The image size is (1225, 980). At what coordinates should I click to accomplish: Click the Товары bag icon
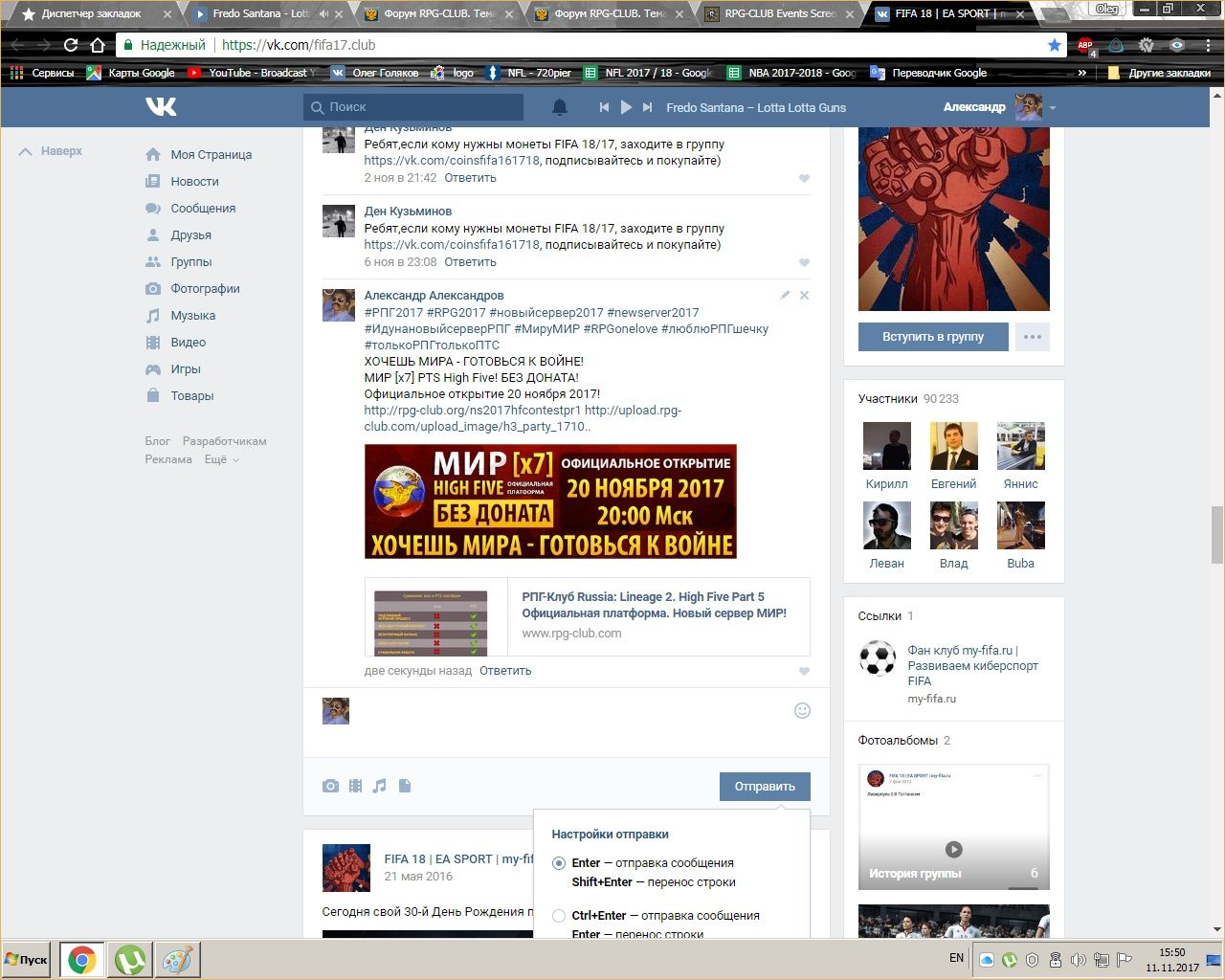click(153, 395)
